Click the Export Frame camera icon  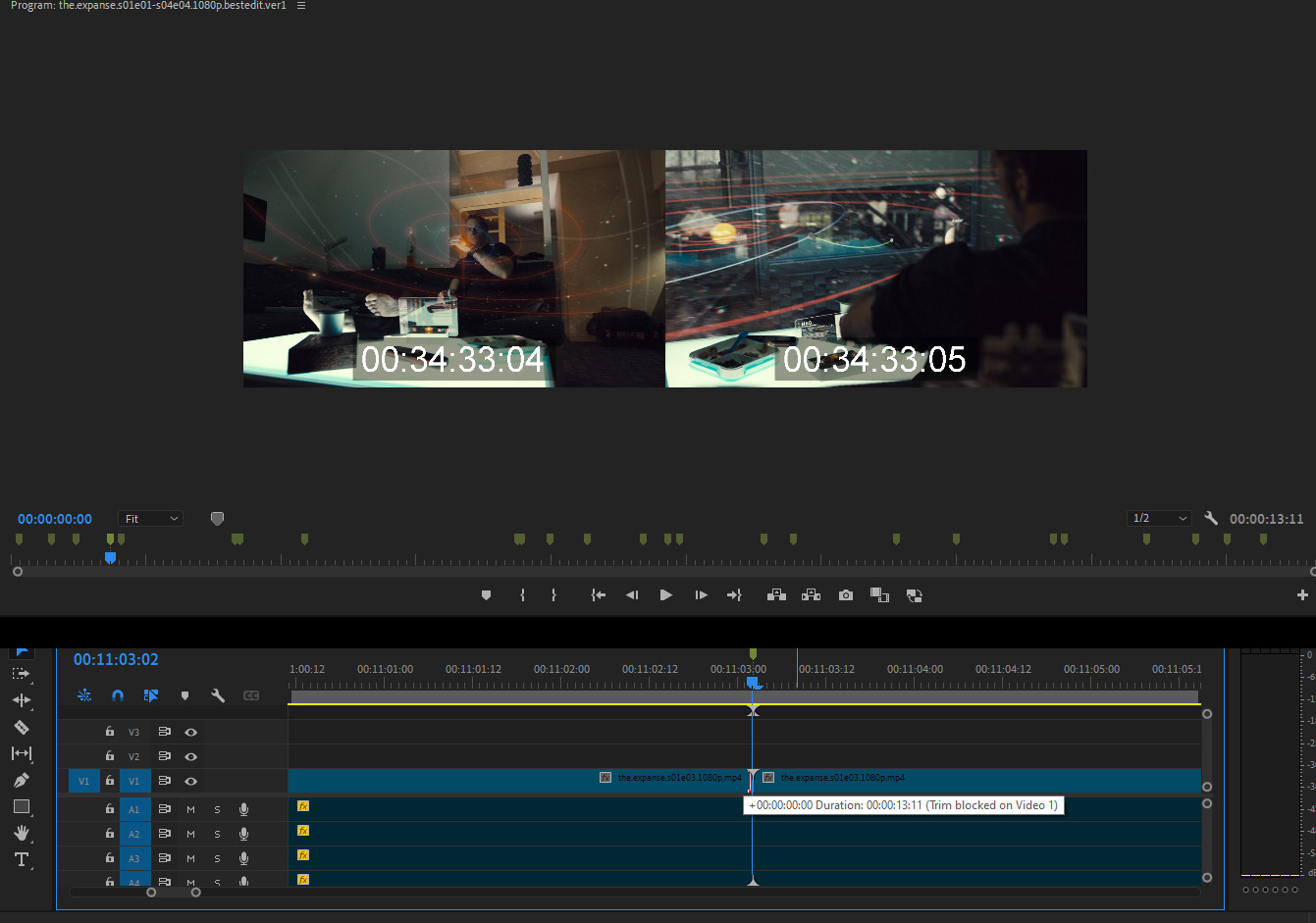coord(846,595)
